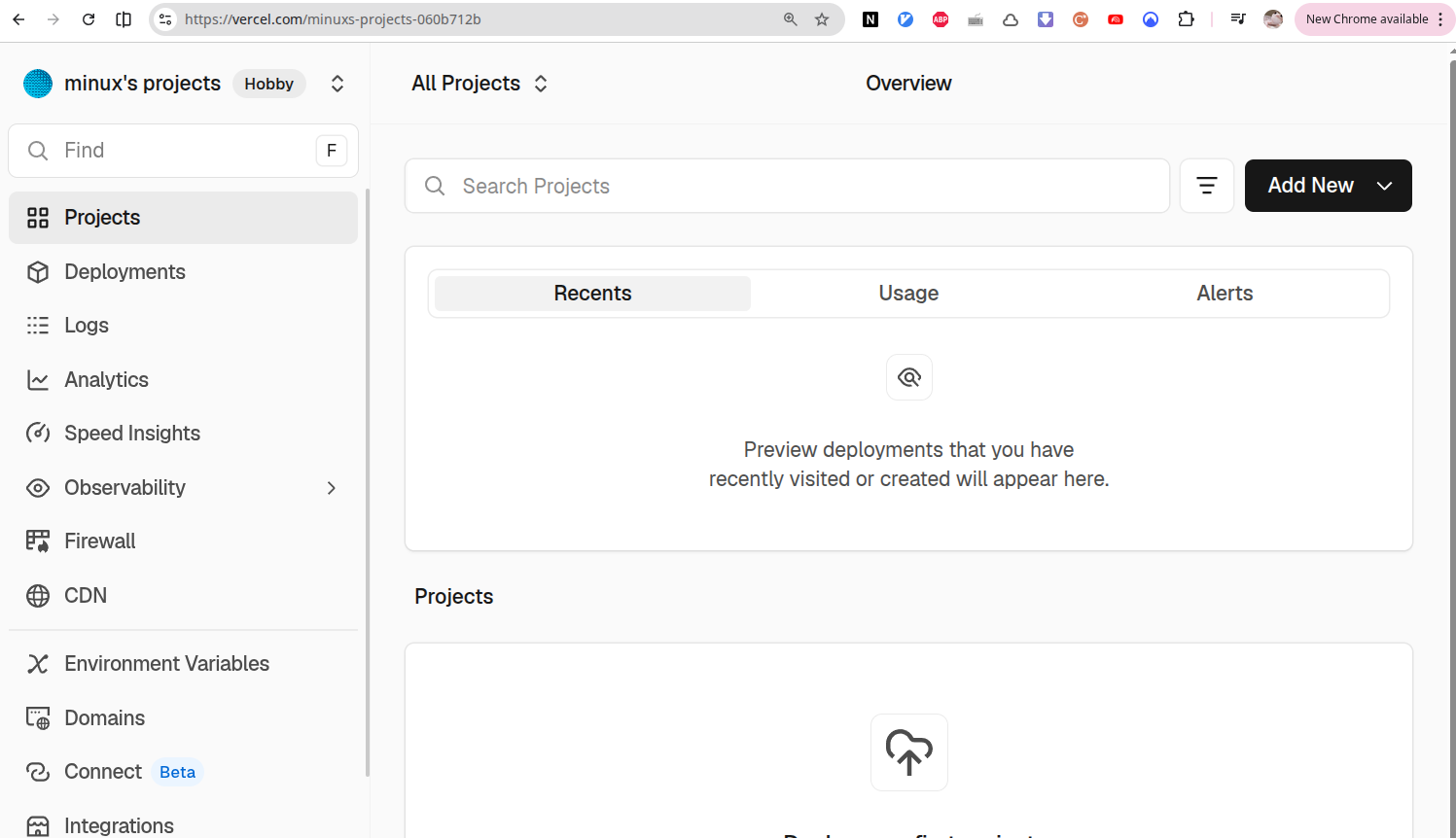Open the Integrations icon
This screenshot has height=838, width=1456.
(x=38, y=826)
